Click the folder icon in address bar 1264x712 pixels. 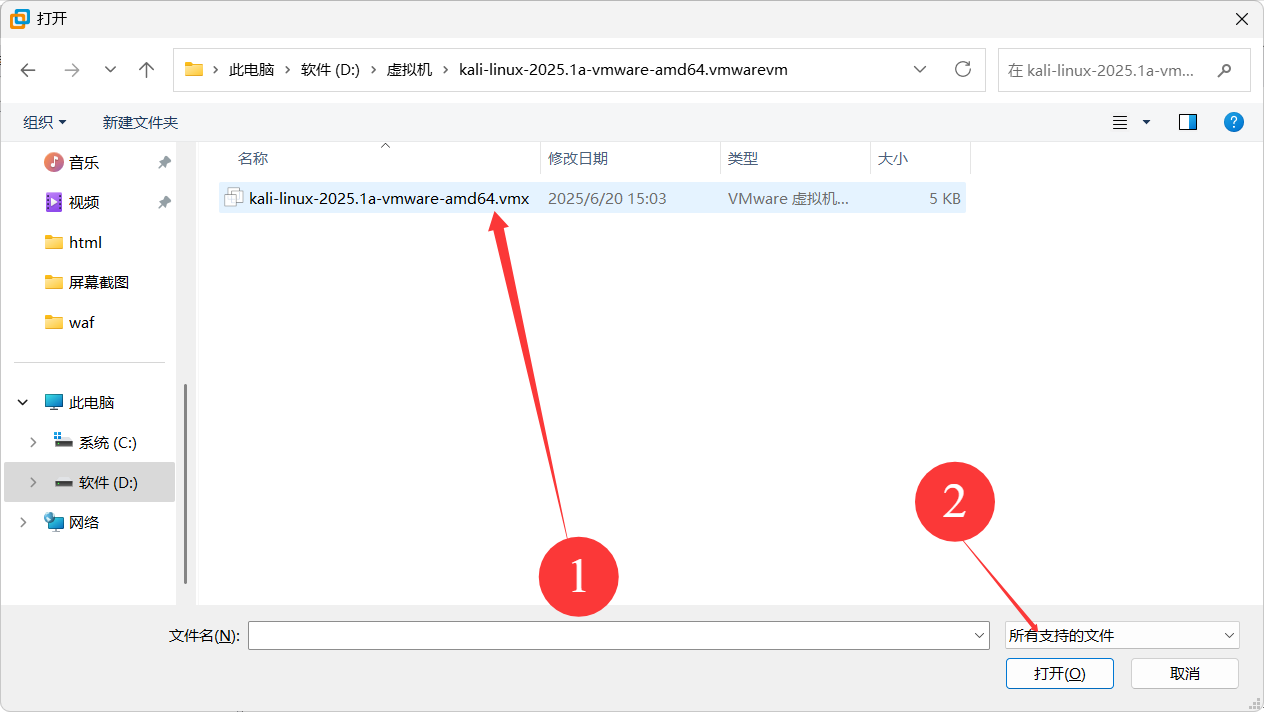194,70
